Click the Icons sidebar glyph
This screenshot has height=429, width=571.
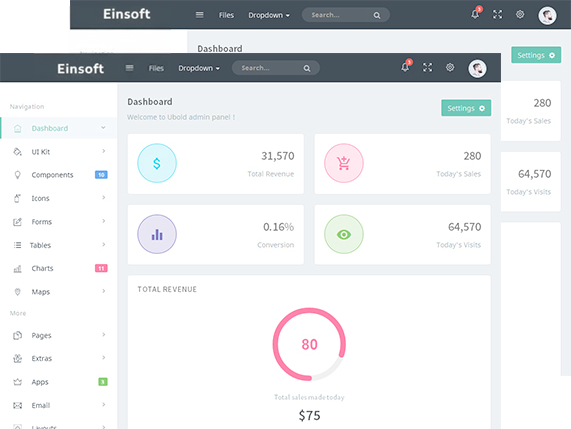[17, 198]
